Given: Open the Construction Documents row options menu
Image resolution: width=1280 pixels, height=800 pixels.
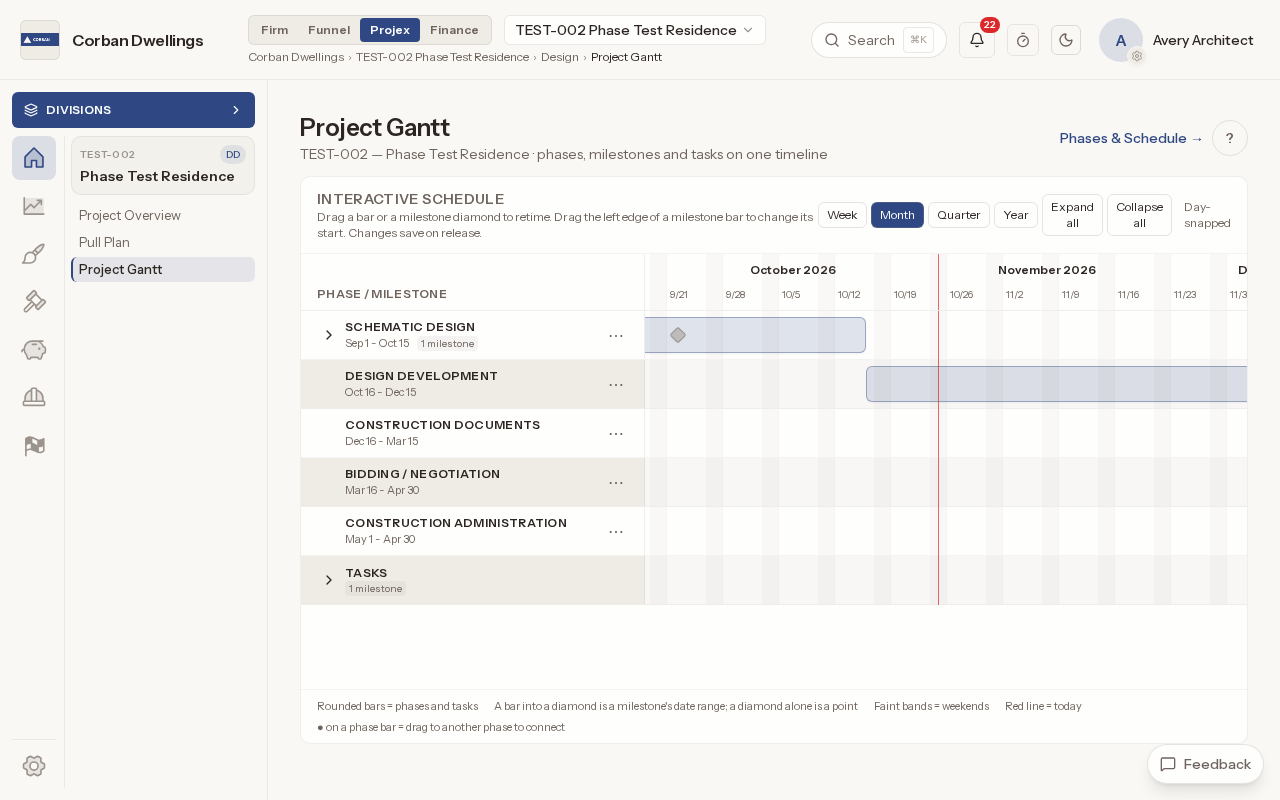Looking at the screenshot, I should pos(616,434).
